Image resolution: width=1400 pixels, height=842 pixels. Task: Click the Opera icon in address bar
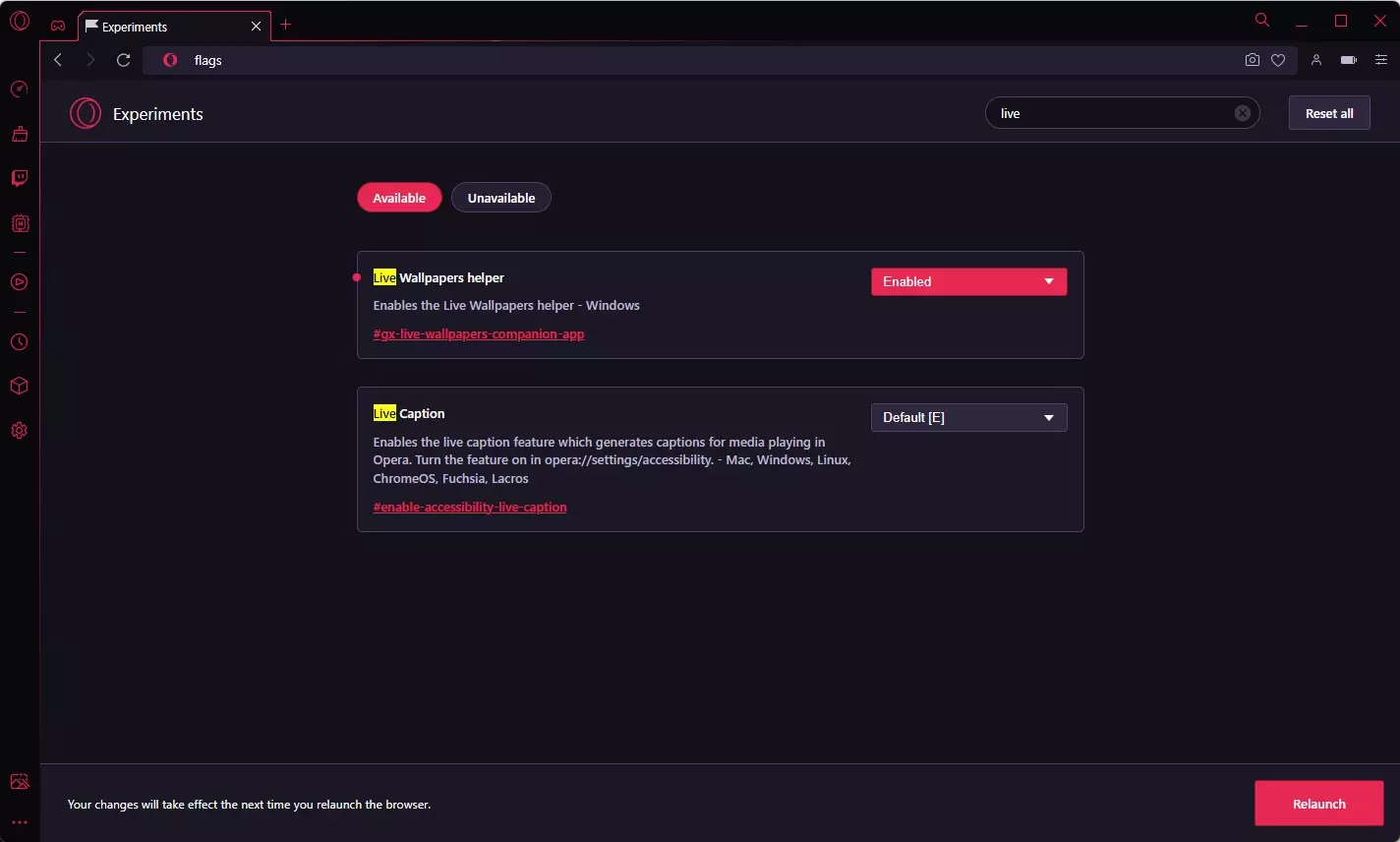point(170,60)
